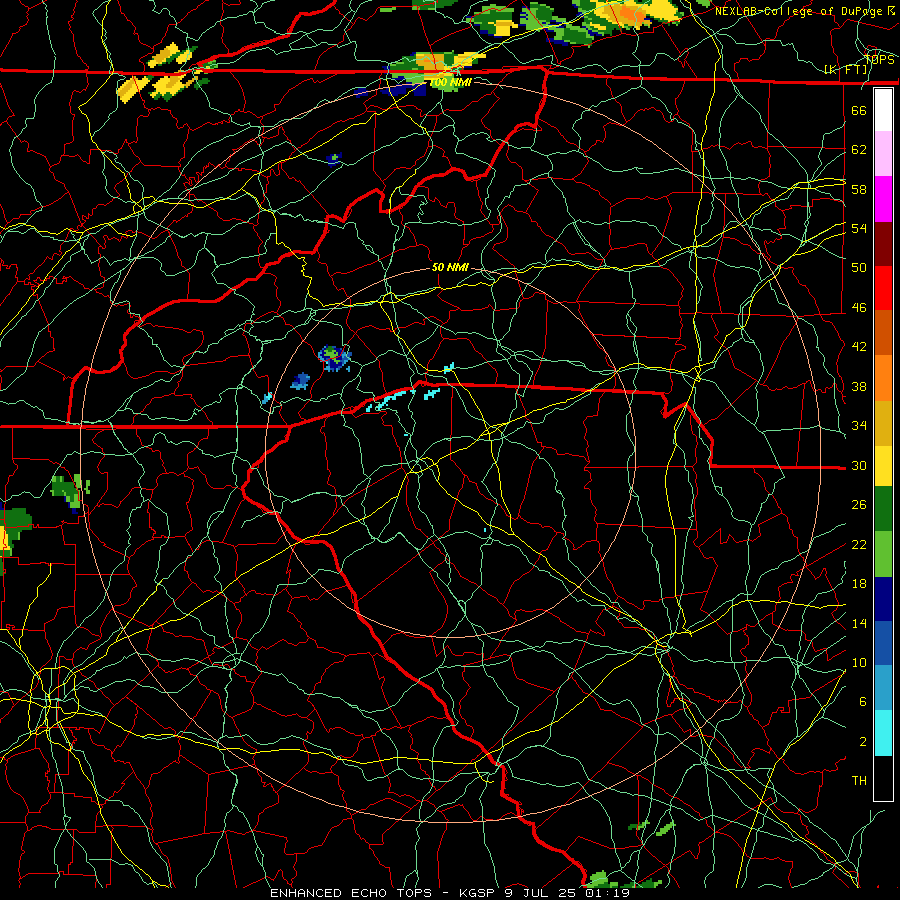Click the "6" scale label
Image resolution: width=900 pixels, height=900 pixels.
tap(863, 701)
